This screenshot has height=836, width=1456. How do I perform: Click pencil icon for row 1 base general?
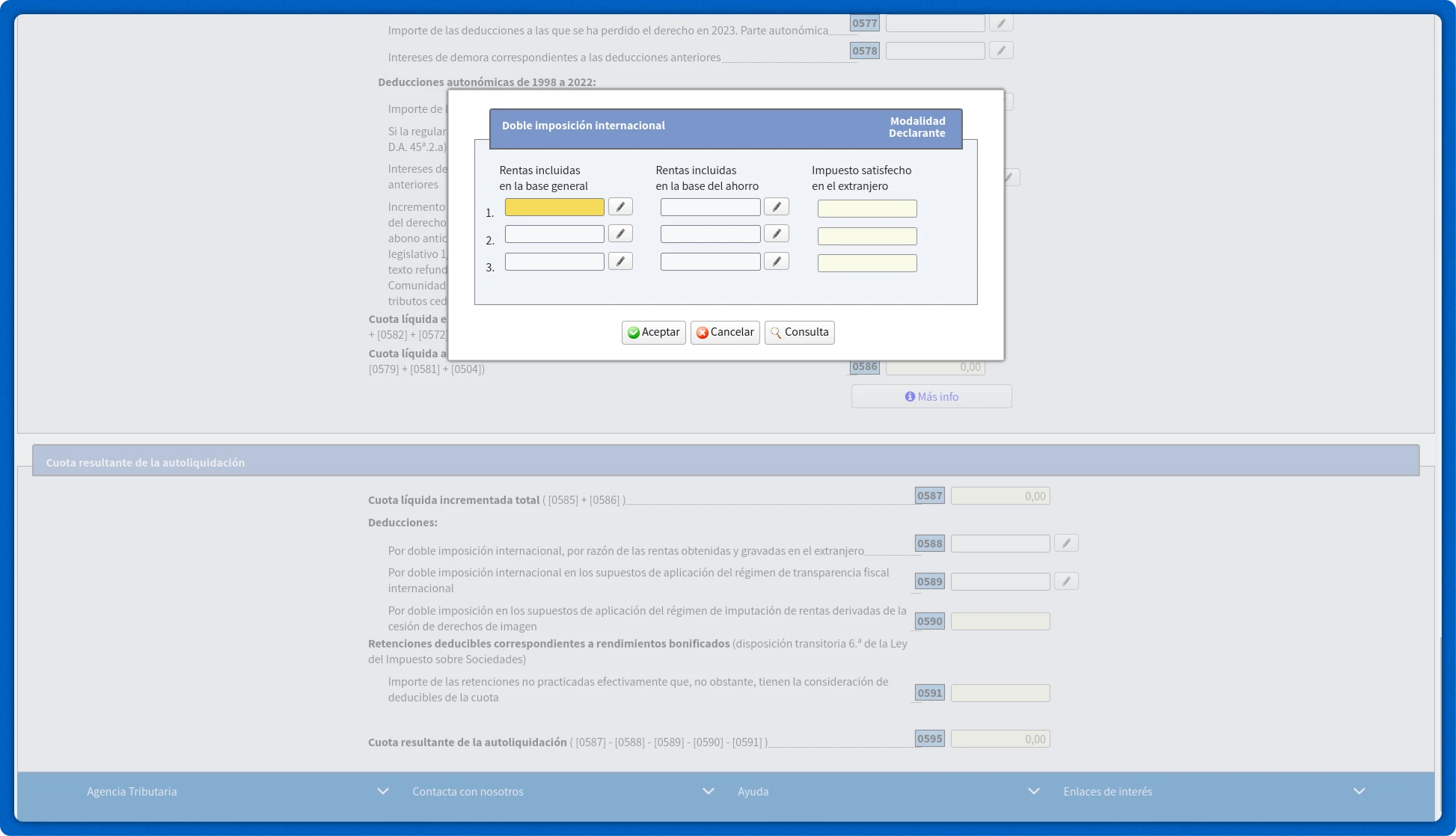point(620,207)
